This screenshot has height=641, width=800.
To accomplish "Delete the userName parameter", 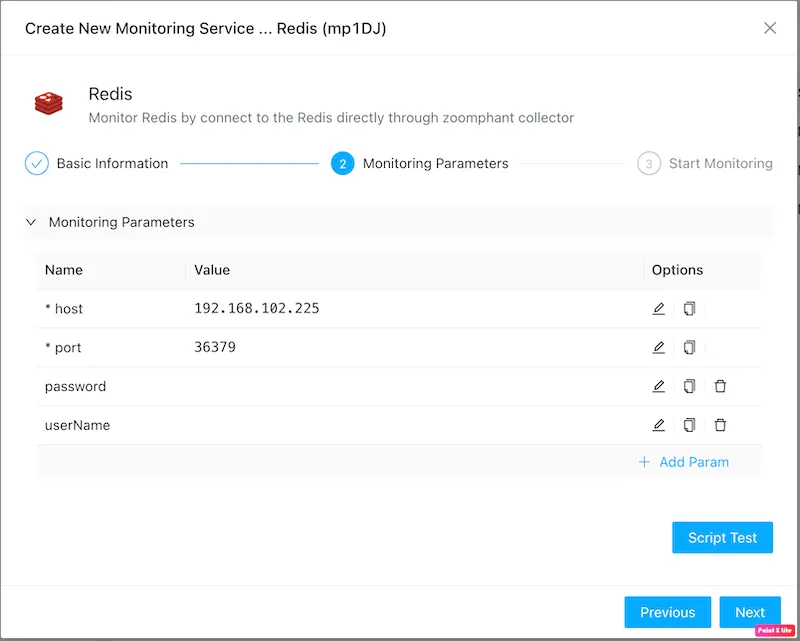I will (720, 425).
